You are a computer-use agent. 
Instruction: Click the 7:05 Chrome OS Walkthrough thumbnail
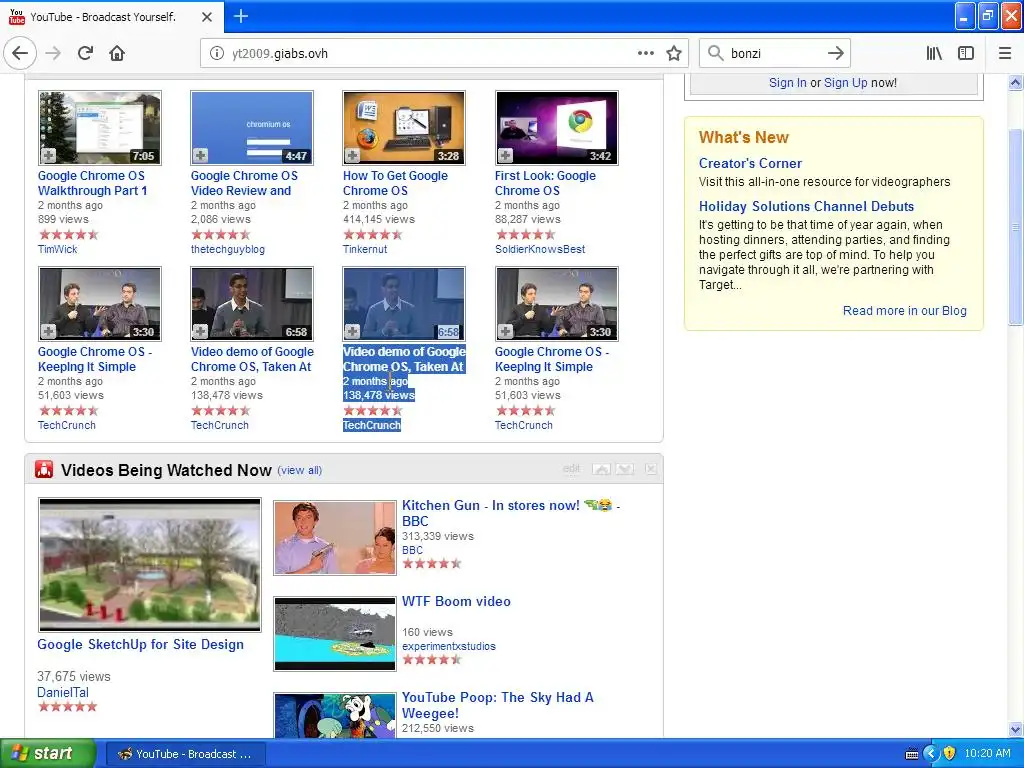tap(100, 127)
